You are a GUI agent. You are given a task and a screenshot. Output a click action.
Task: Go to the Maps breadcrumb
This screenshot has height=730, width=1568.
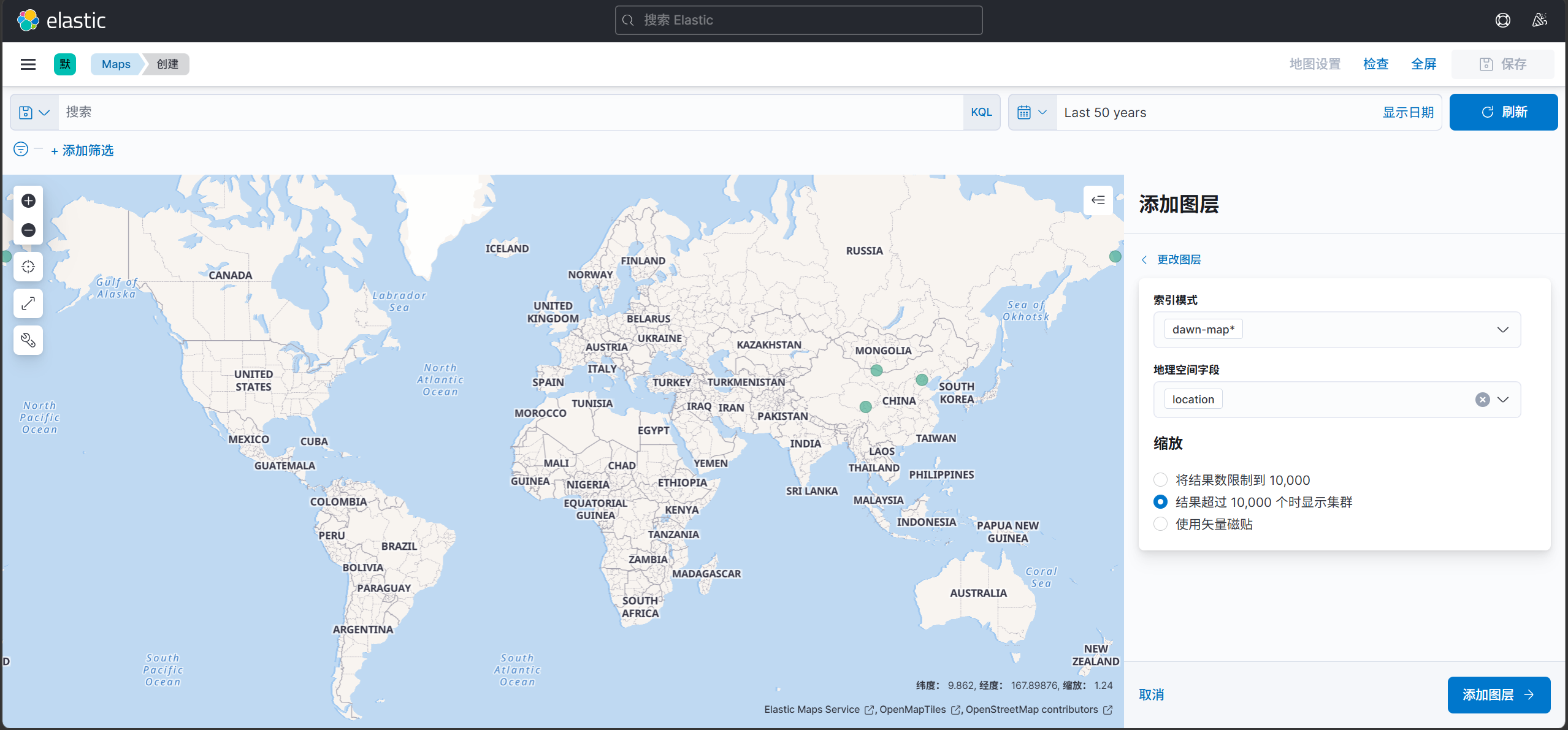point(116,64)
